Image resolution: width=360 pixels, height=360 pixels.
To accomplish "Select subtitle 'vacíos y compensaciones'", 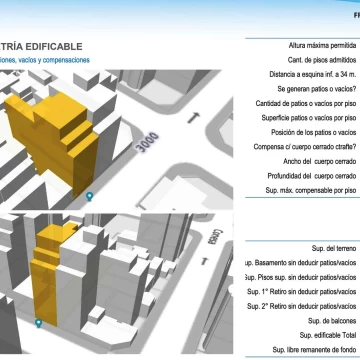I will pos(54,60).
